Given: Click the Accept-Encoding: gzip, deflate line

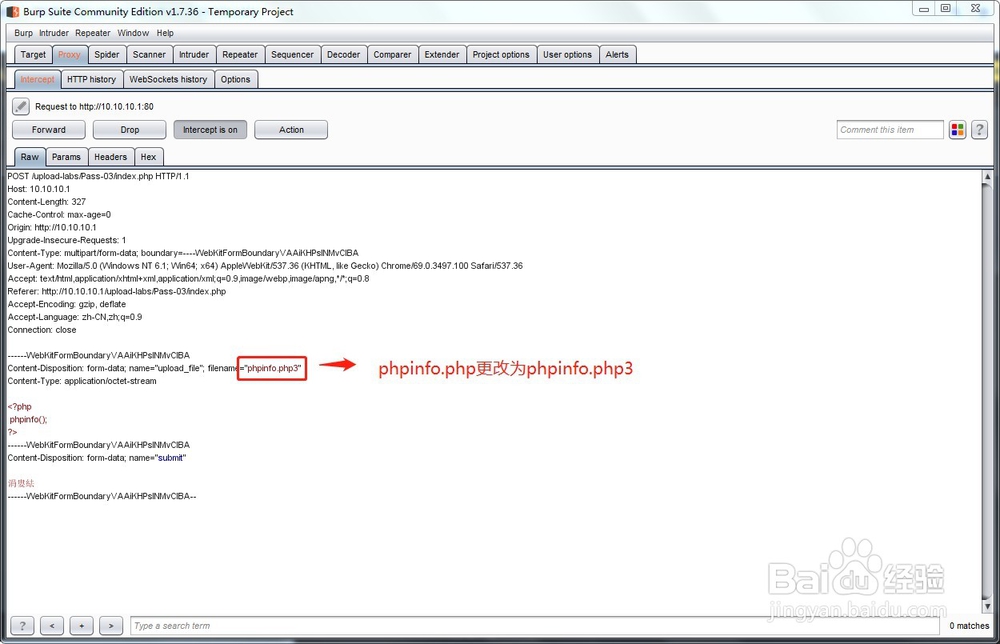Looking at the screenshot, I should click(x=67, y=304).
